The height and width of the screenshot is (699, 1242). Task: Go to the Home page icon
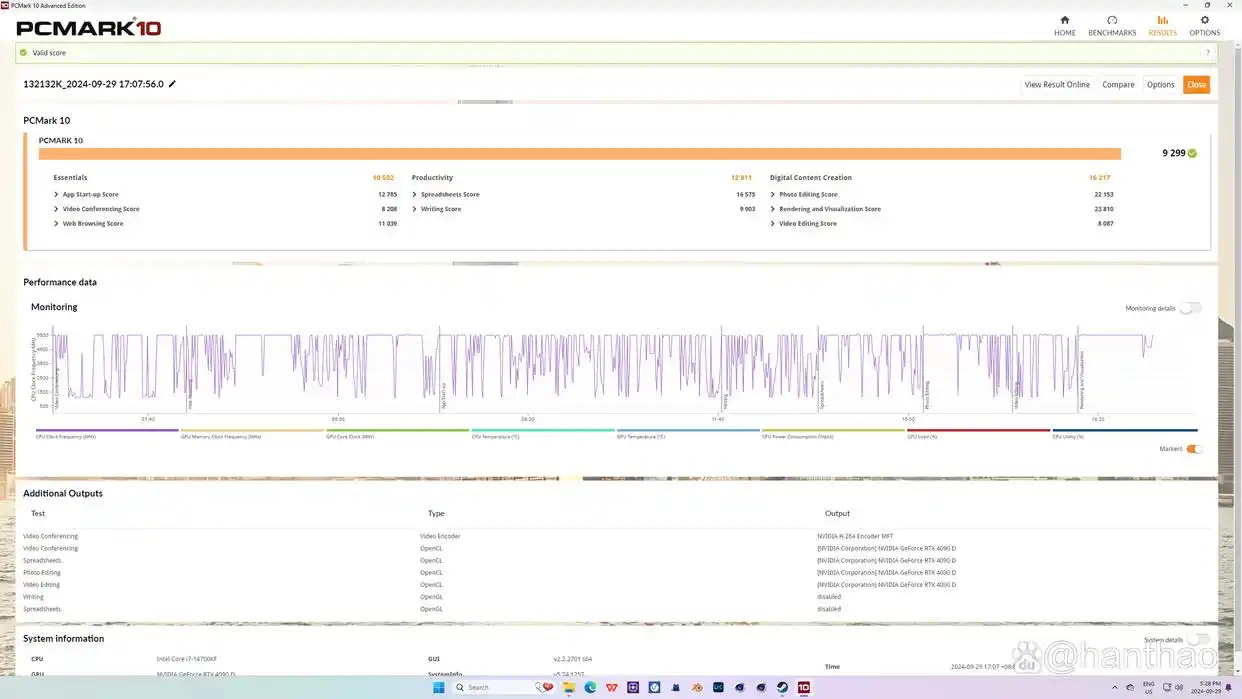(1064, 25)
